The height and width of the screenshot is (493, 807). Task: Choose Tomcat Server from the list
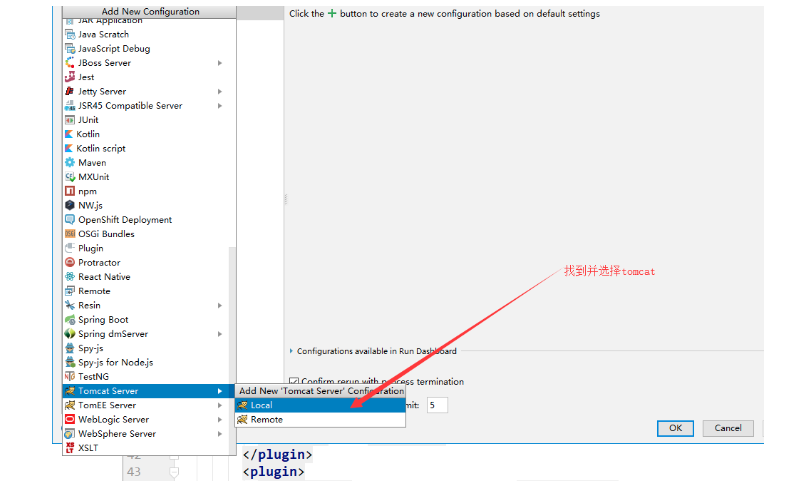coord(149,391)
